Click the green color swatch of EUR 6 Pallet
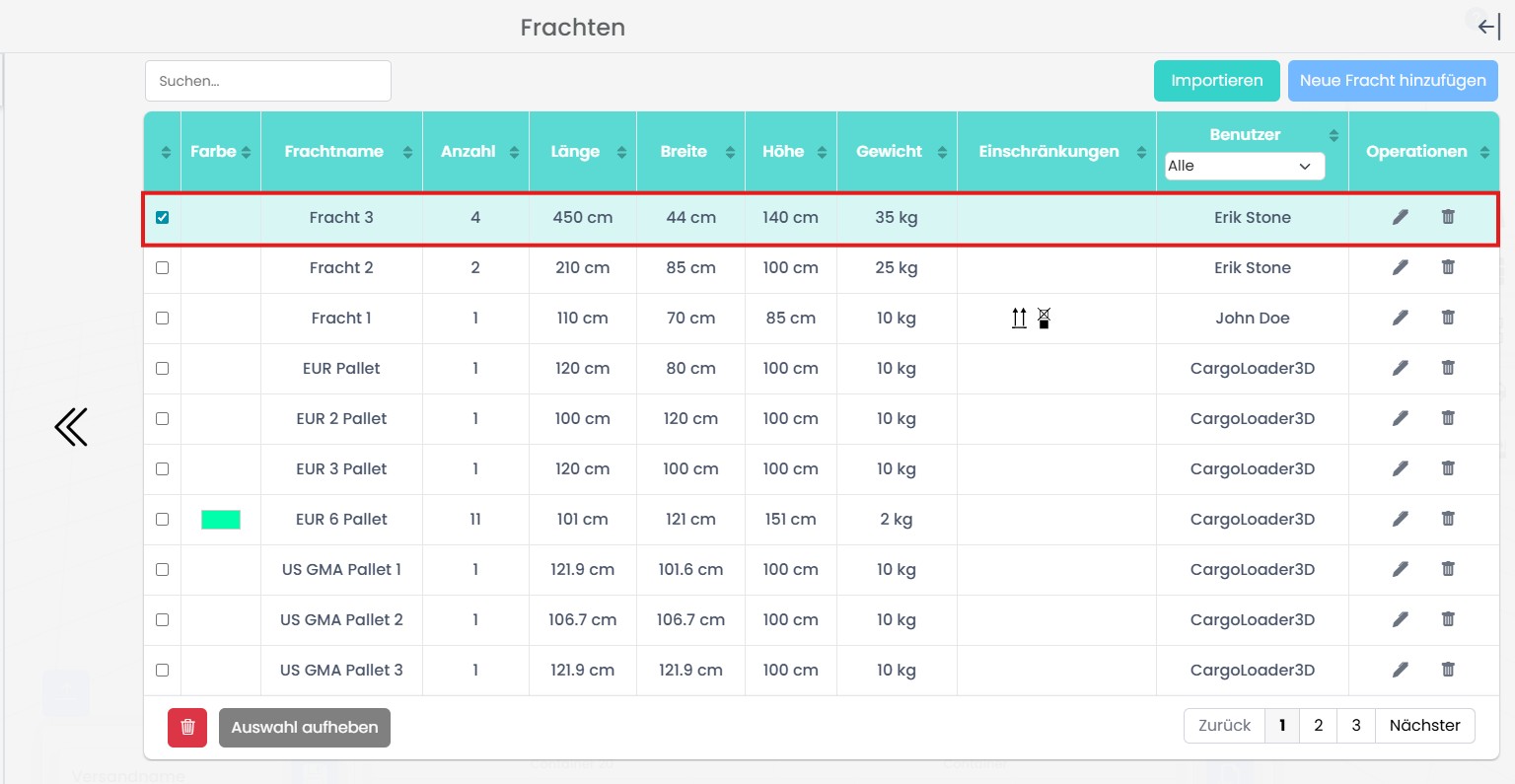Screen dimensions: 1515x784 click(x=221, y=520)
